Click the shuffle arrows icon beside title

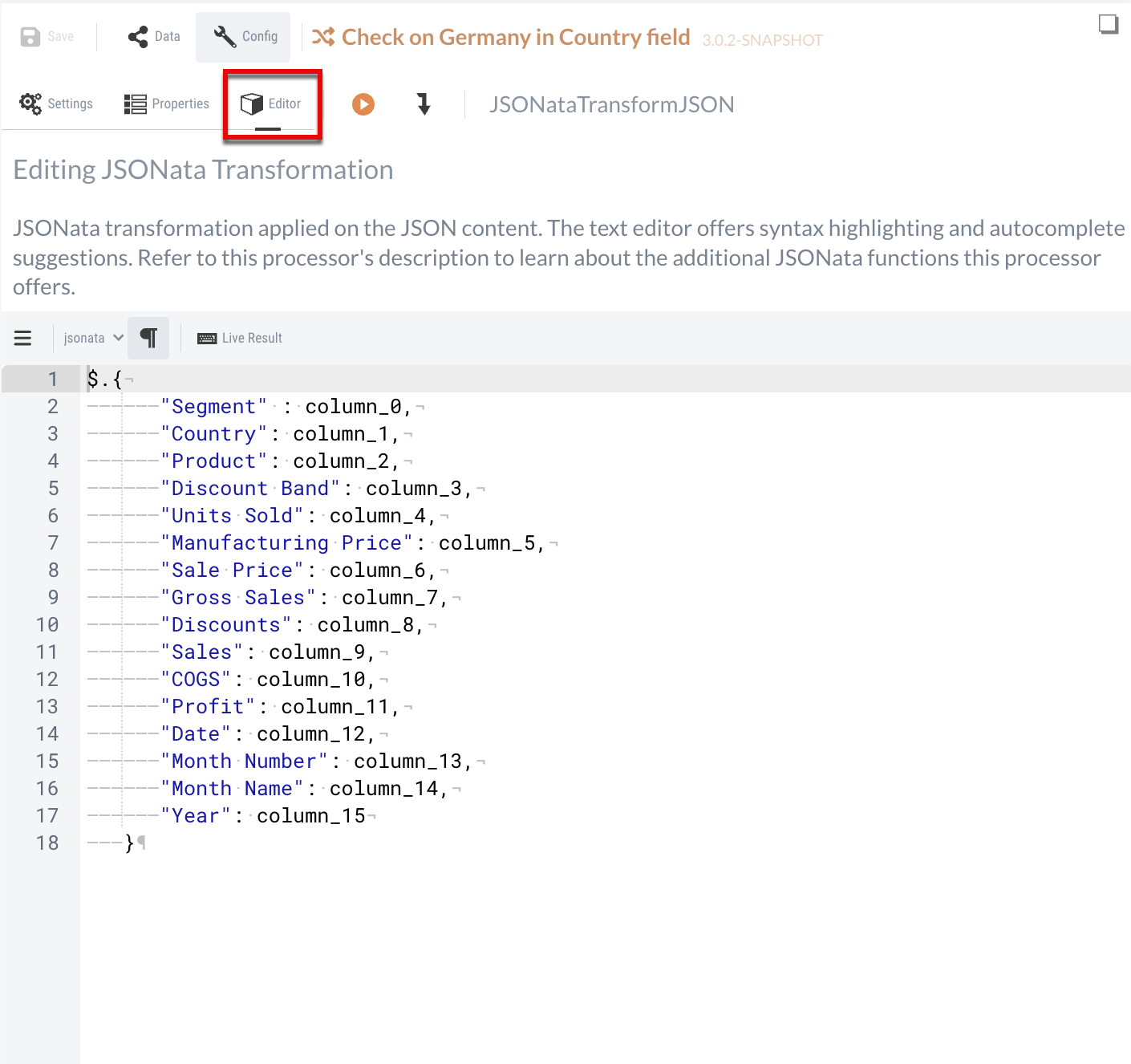point(323,37)
